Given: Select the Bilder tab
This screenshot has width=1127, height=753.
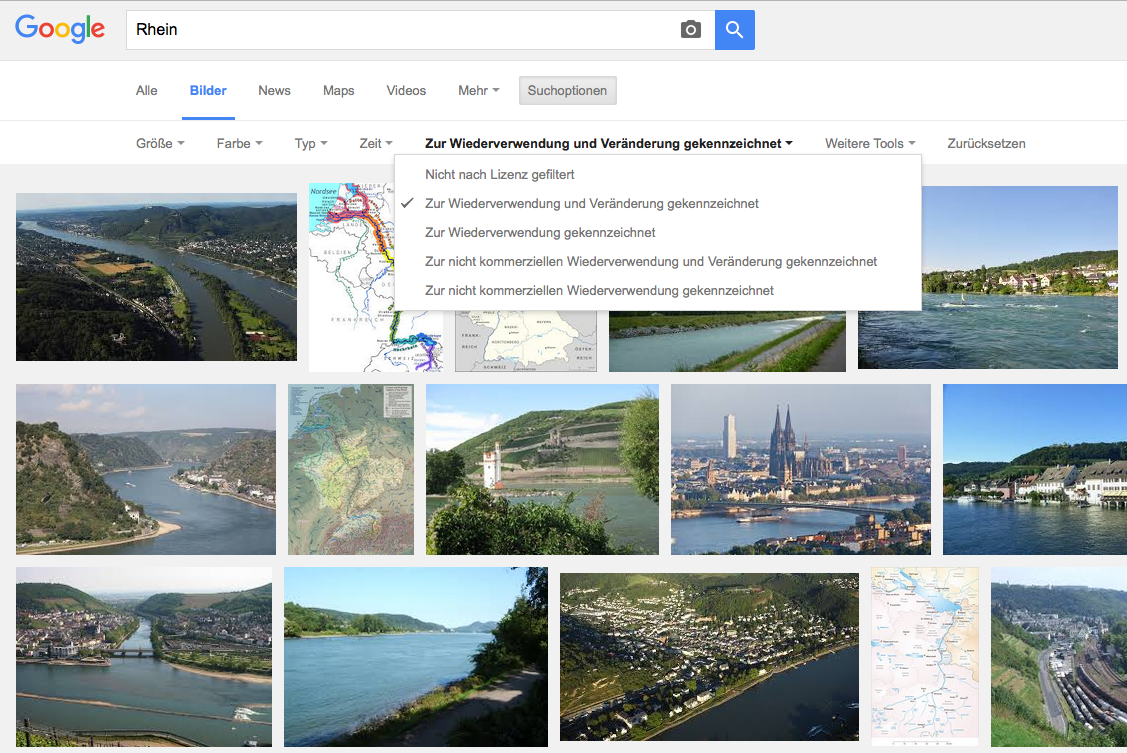Looking at the screenshot, I should [x=208, y=91].
